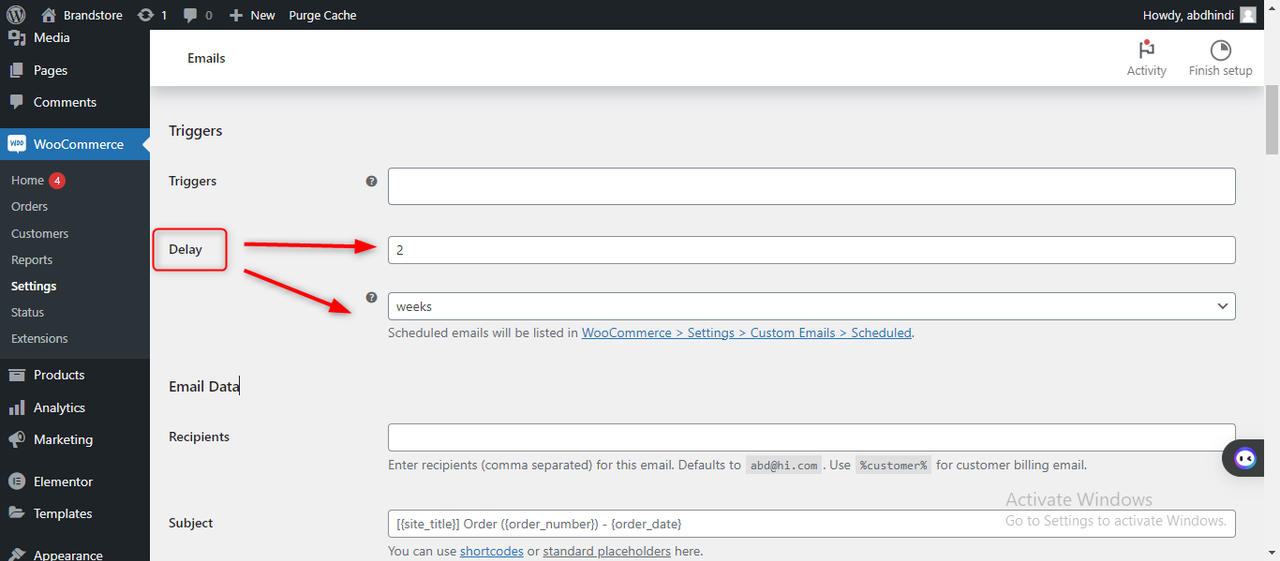Click the %customer% placeholder code
Viewport: 1280px width, 561px height.
click(x=894, y=465)
